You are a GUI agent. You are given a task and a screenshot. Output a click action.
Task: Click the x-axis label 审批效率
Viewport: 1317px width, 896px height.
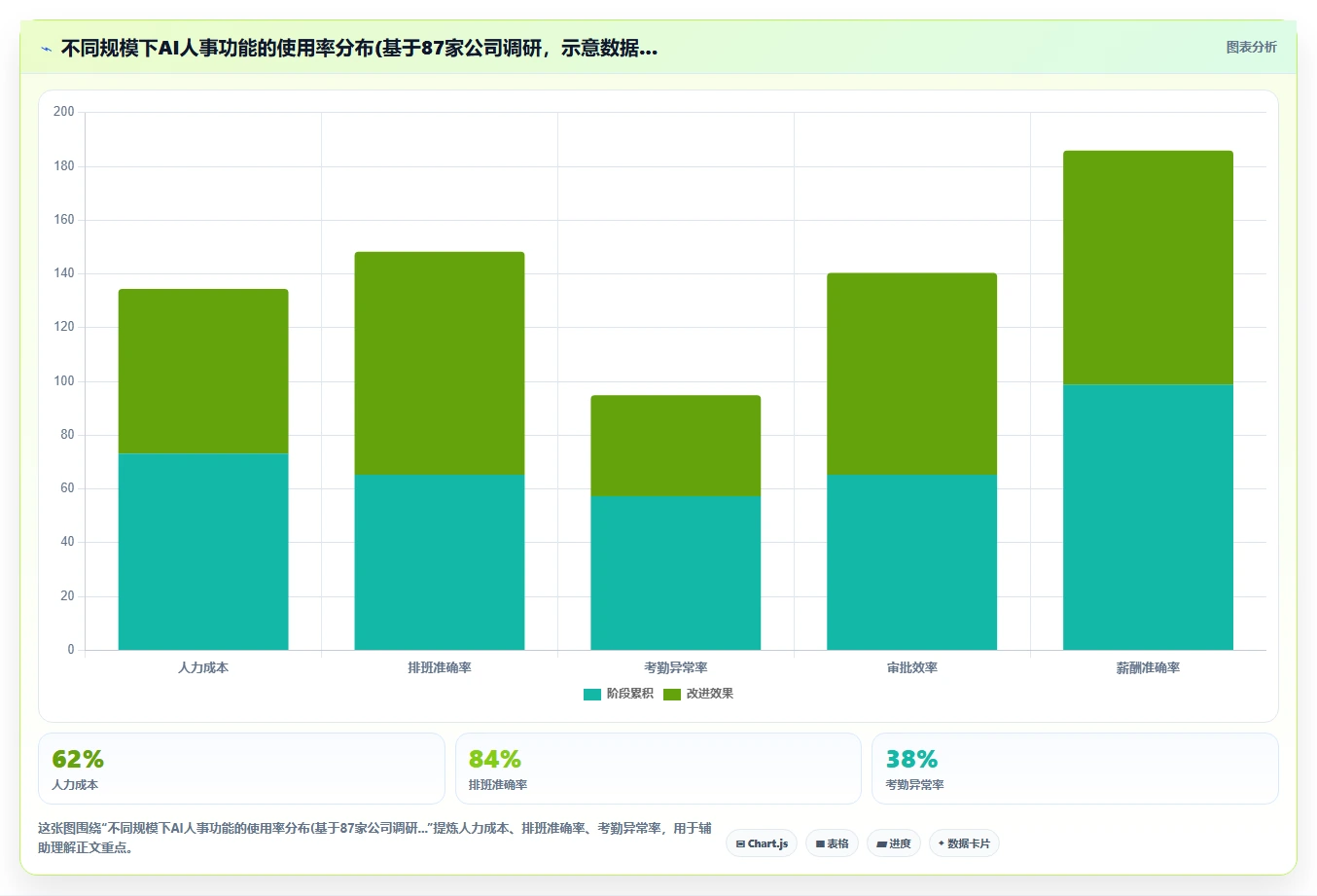point(912,667)
